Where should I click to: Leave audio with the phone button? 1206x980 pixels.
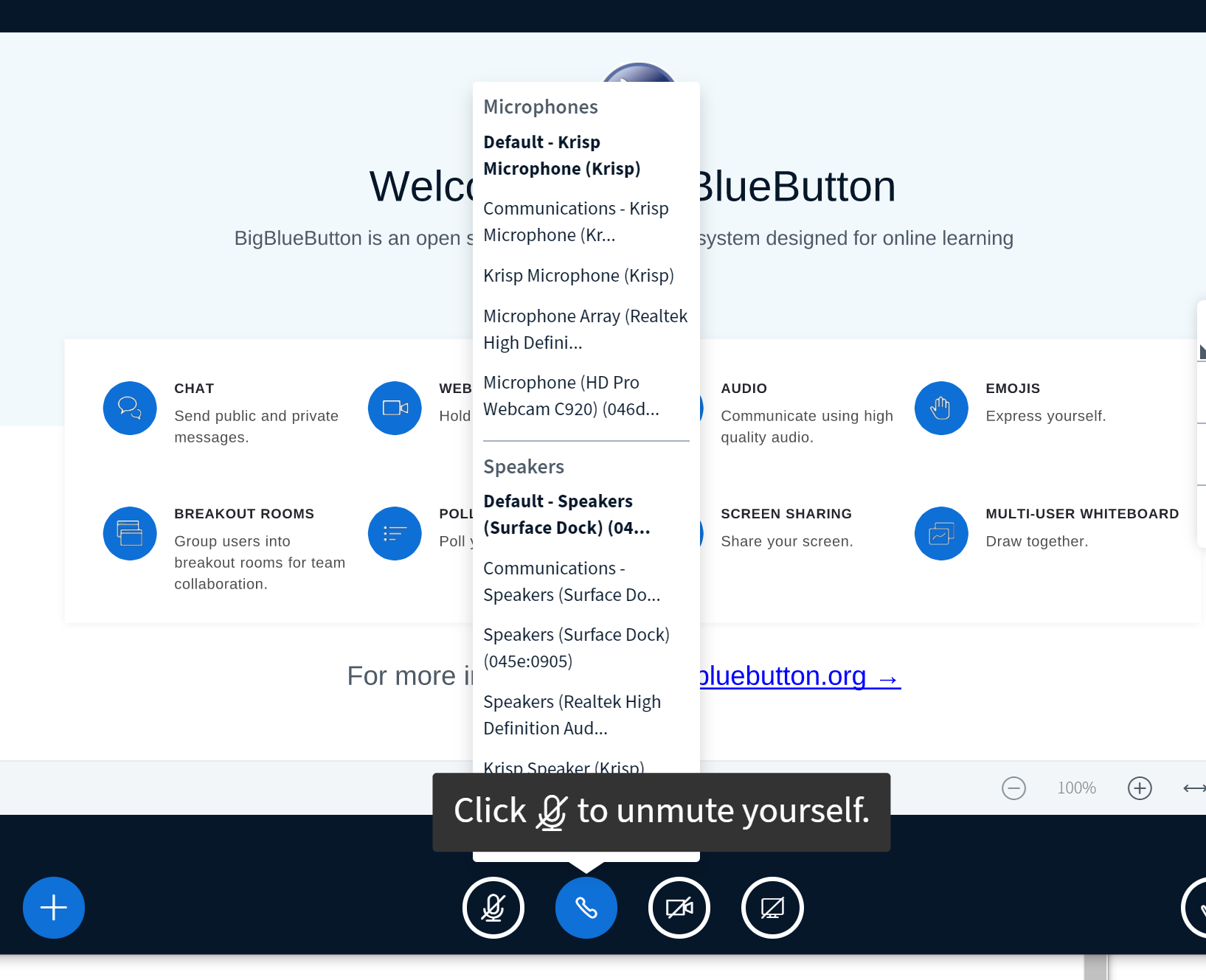pos(586,908)
